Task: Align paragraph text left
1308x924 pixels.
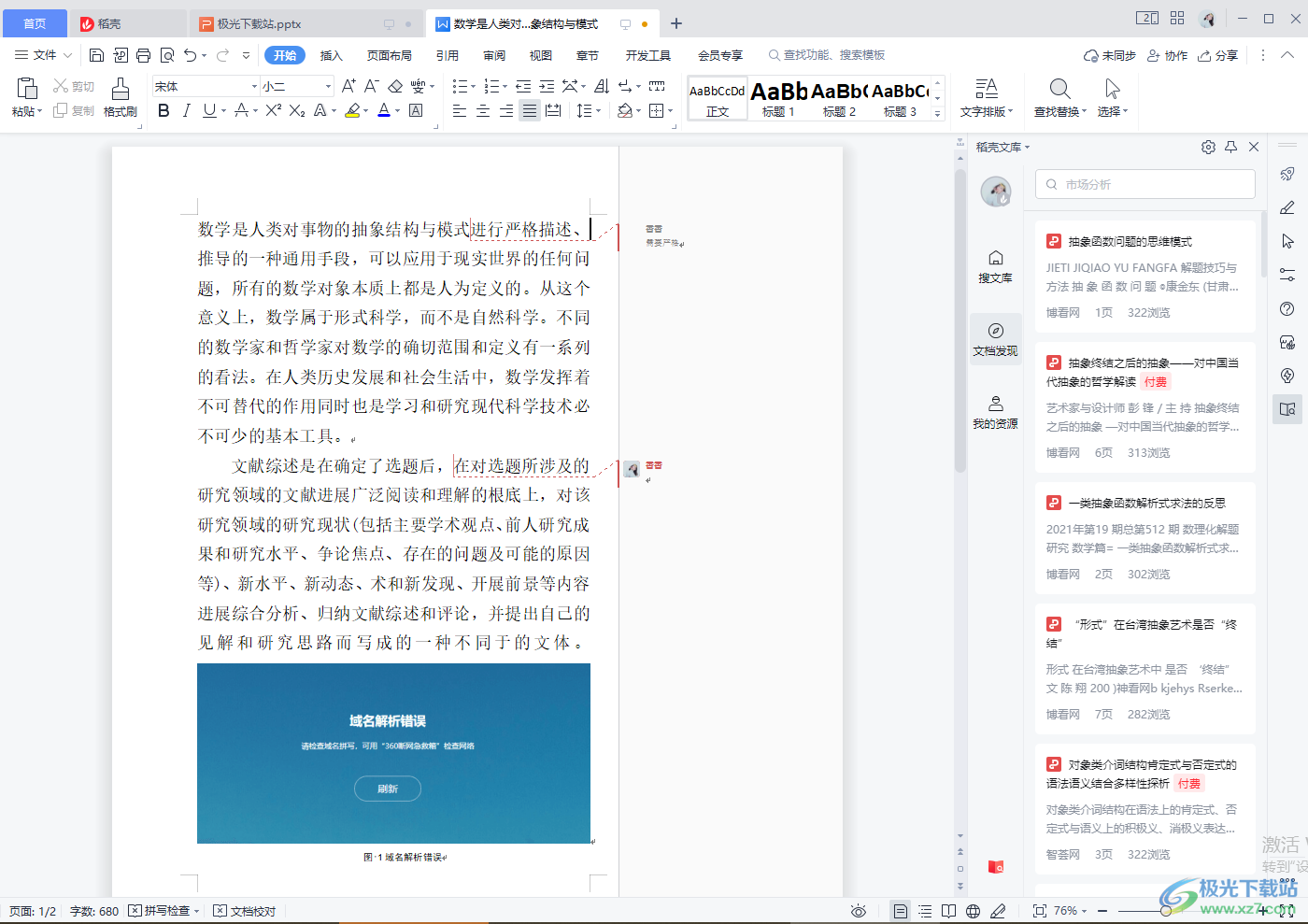Action: point(460,110)
